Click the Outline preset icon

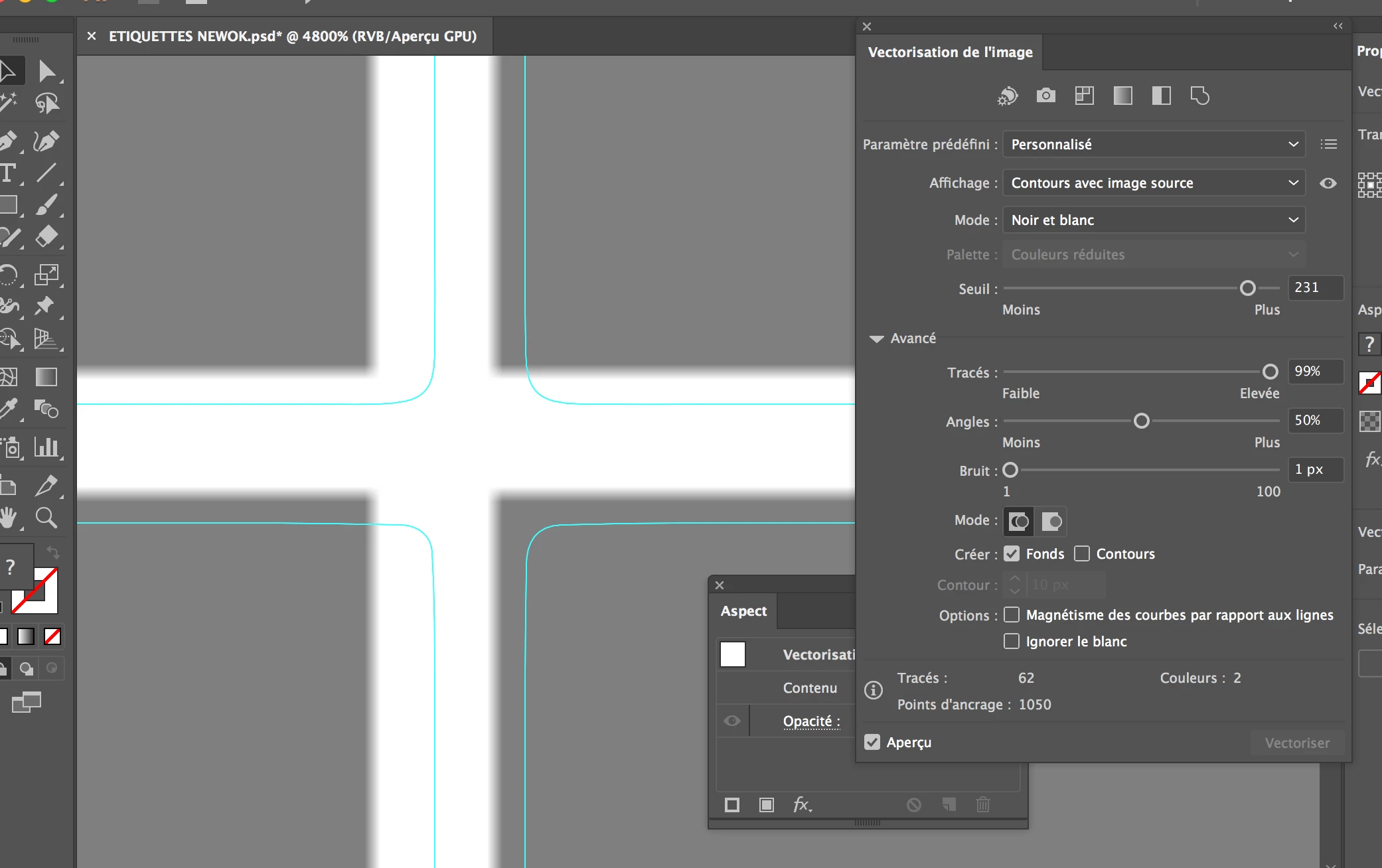(1200, 96)
